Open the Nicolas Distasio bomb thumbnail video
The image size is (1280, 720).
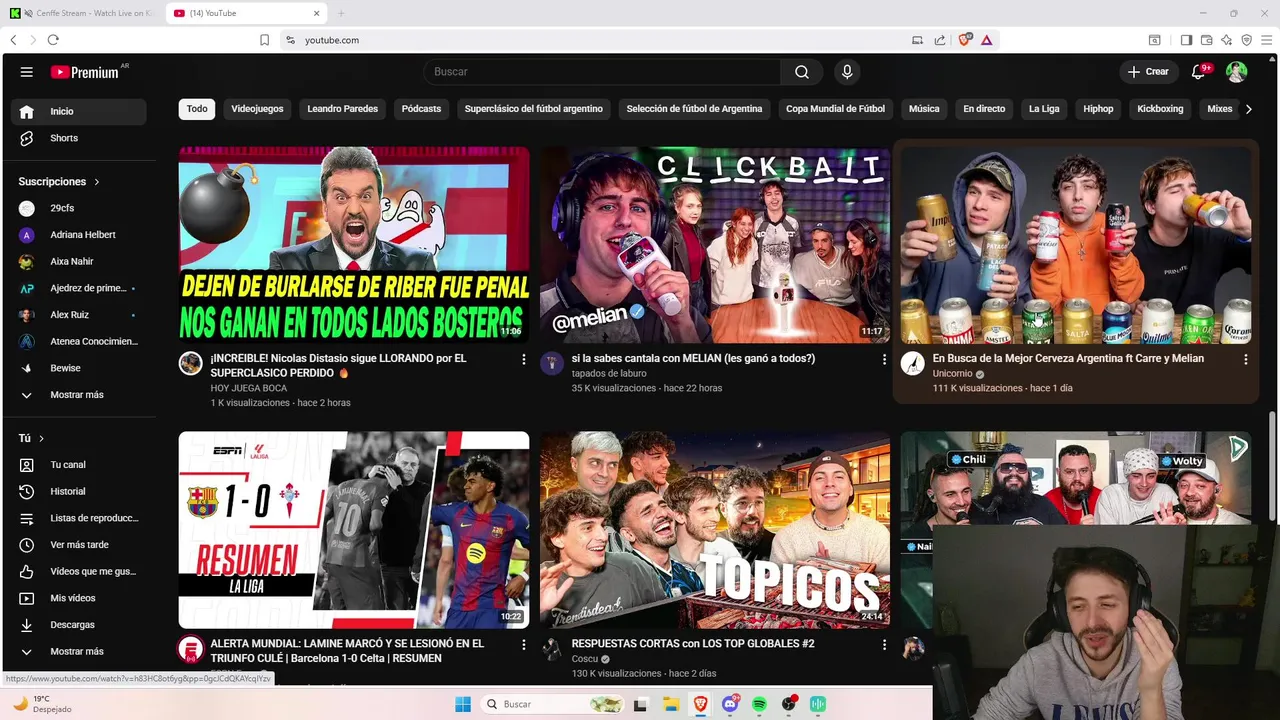pyautogui.click(x=354, y=245)
